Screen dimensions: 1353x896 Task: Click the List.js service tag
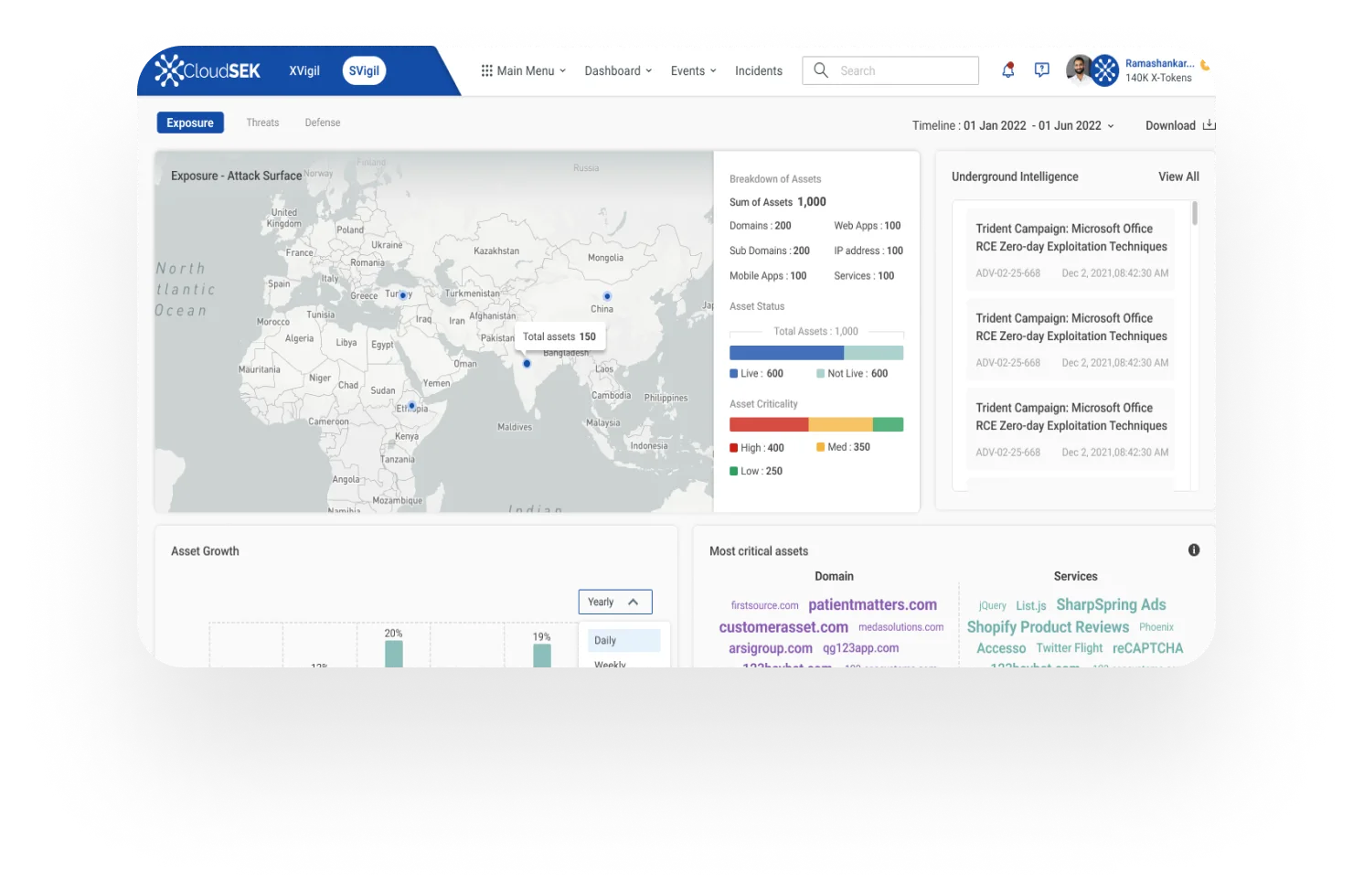1030,605
